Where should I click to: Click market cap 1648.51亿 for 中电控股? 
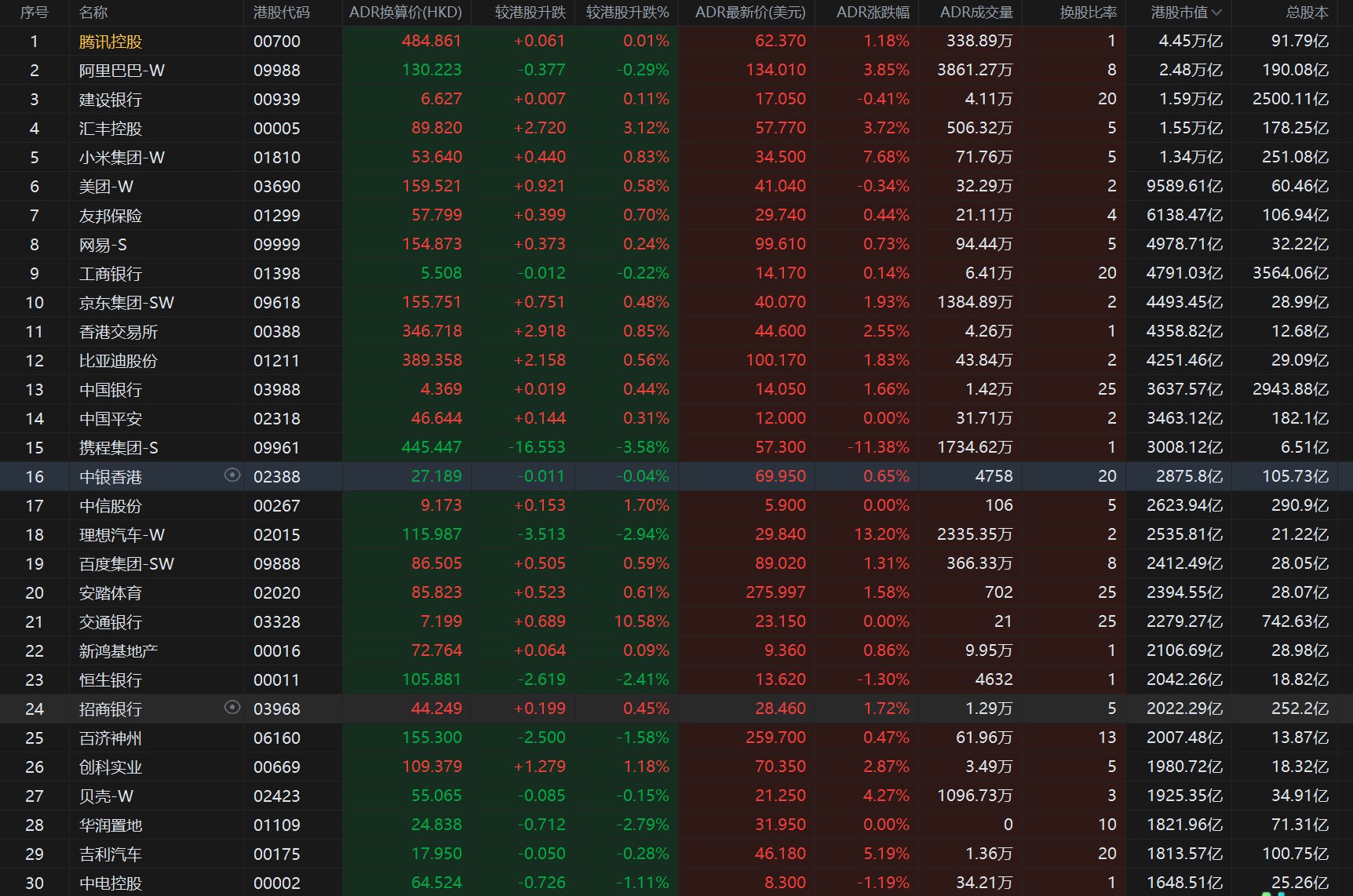tap(1184, 883)
